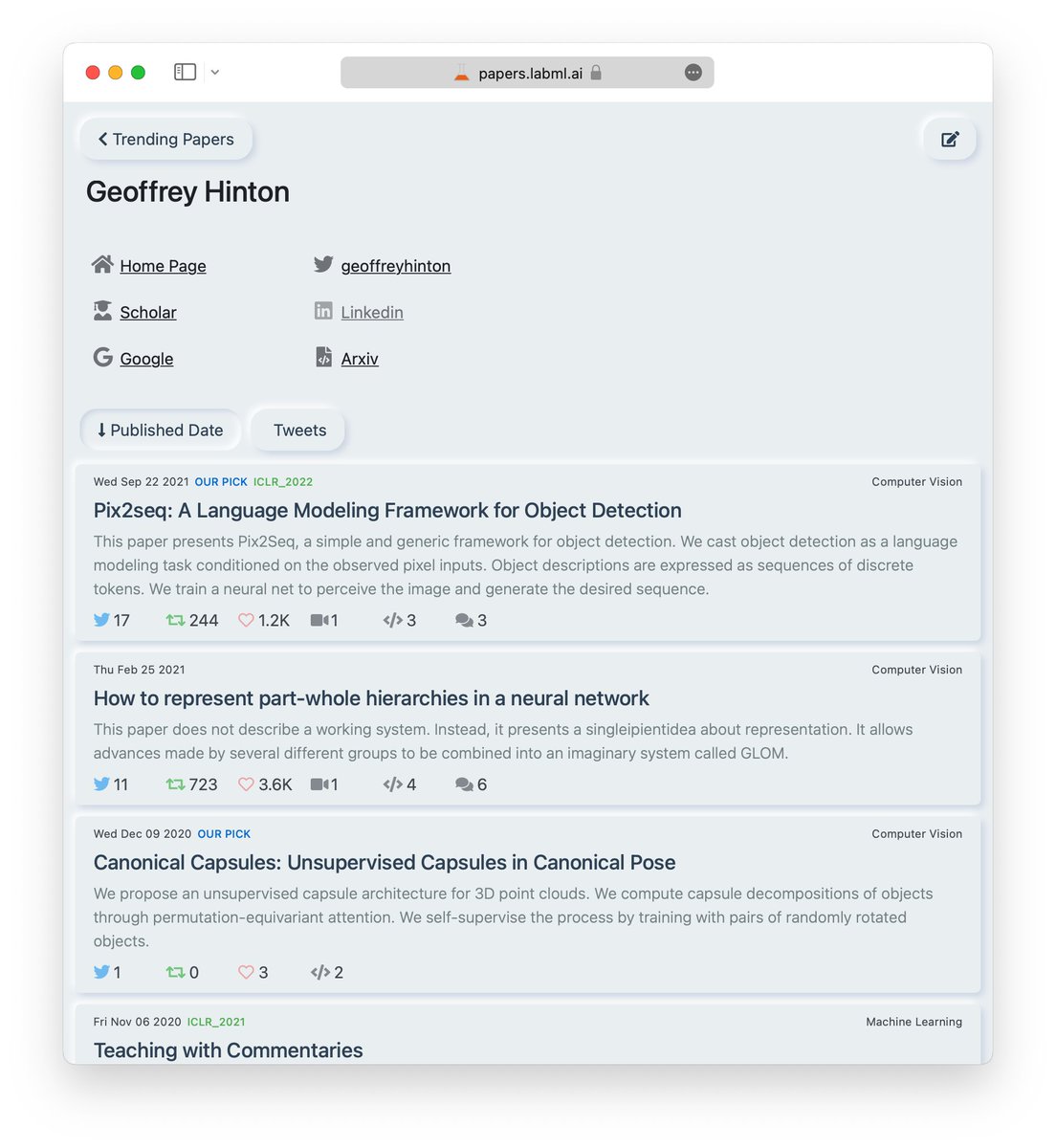
Task: Click the Thu Feb 25 2021 date
Action: pos(139,670)
